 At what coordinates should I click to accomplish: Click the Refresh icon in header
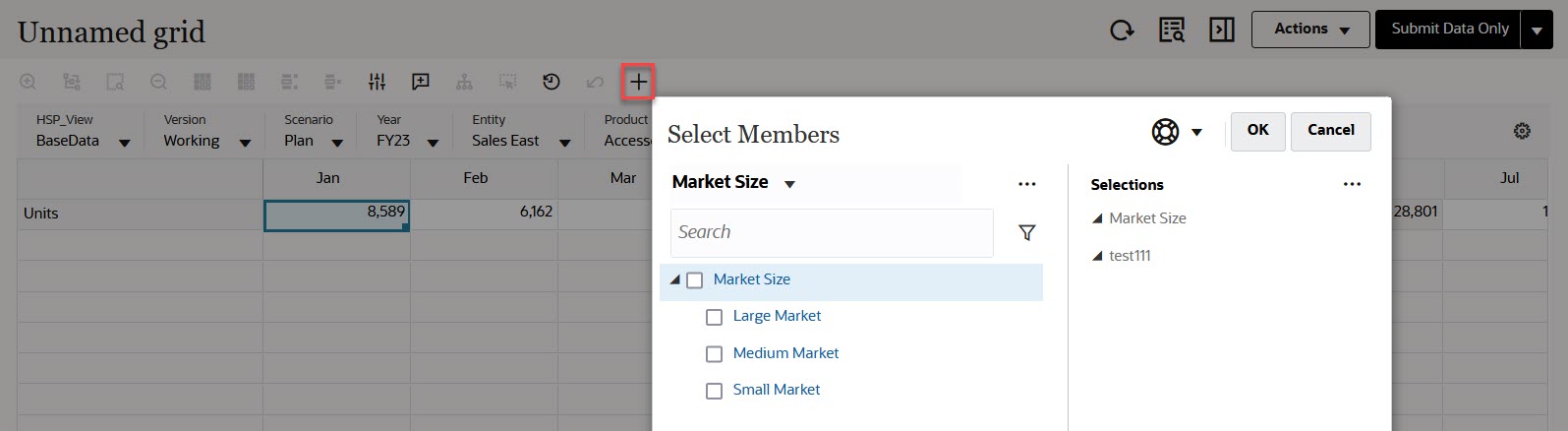(1122, 31)
